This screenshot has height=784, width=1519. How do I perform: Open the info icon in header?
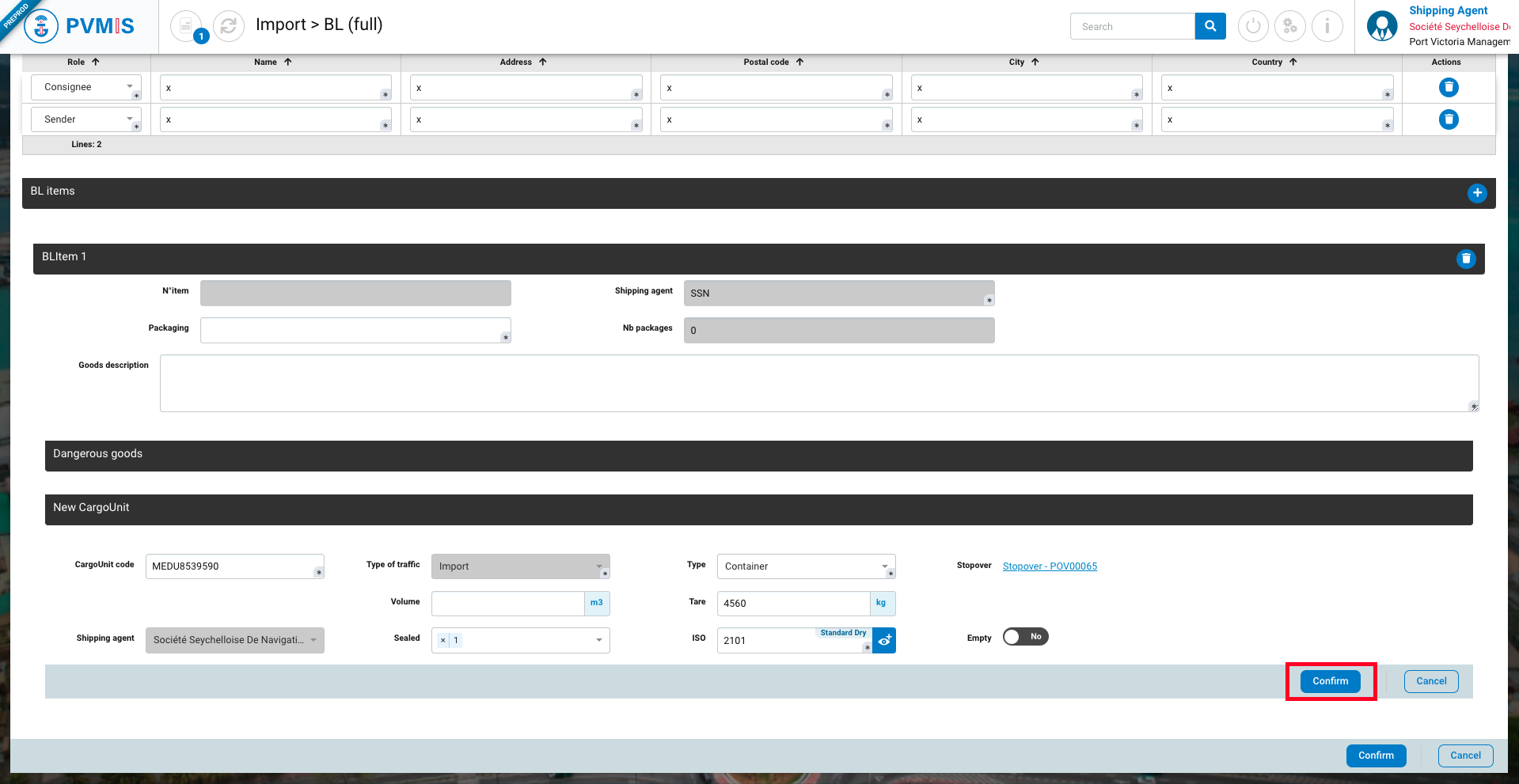point(1327,26)
